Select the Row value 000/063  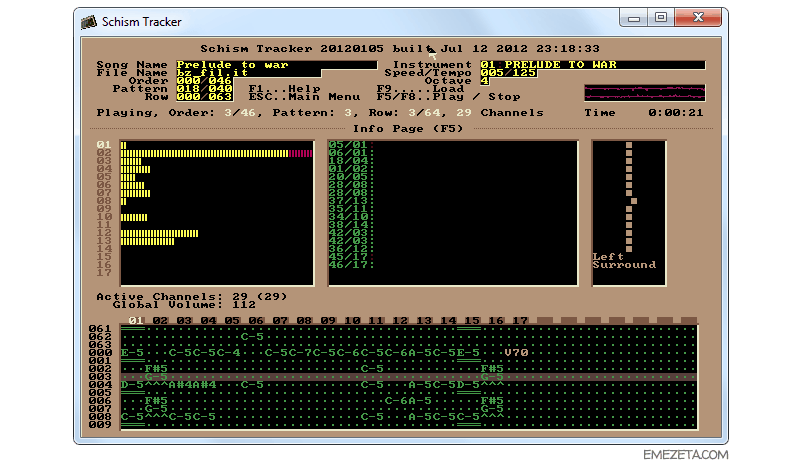click(204, 97)
